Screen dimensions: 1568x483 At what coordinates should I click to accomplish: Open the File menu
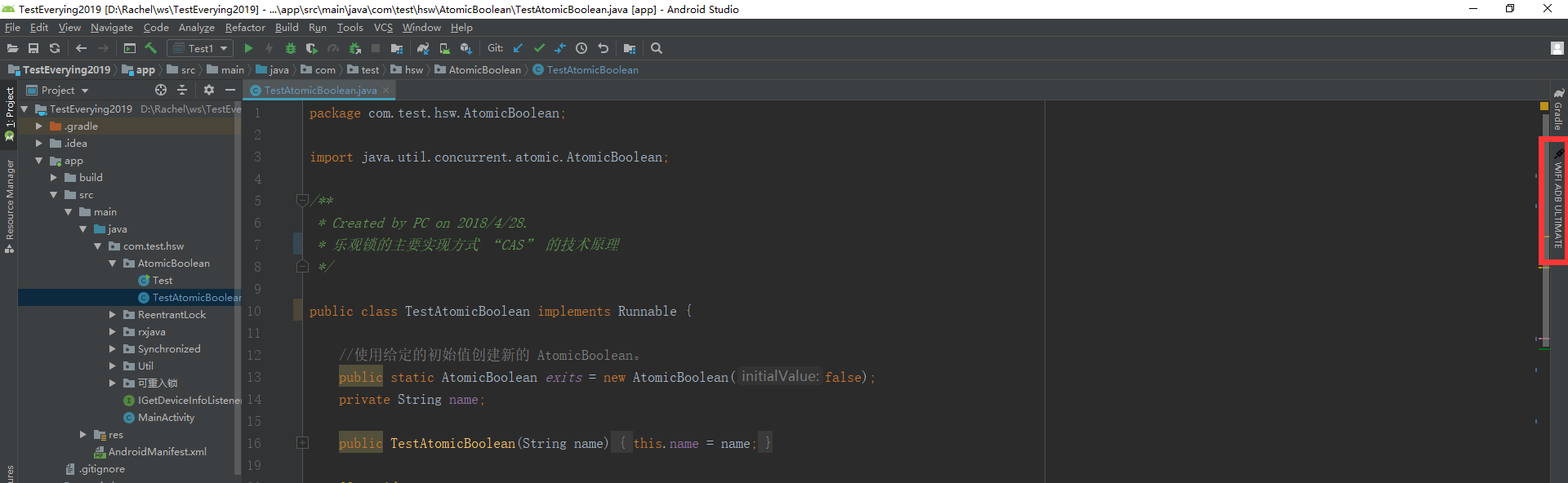(12, 28)
